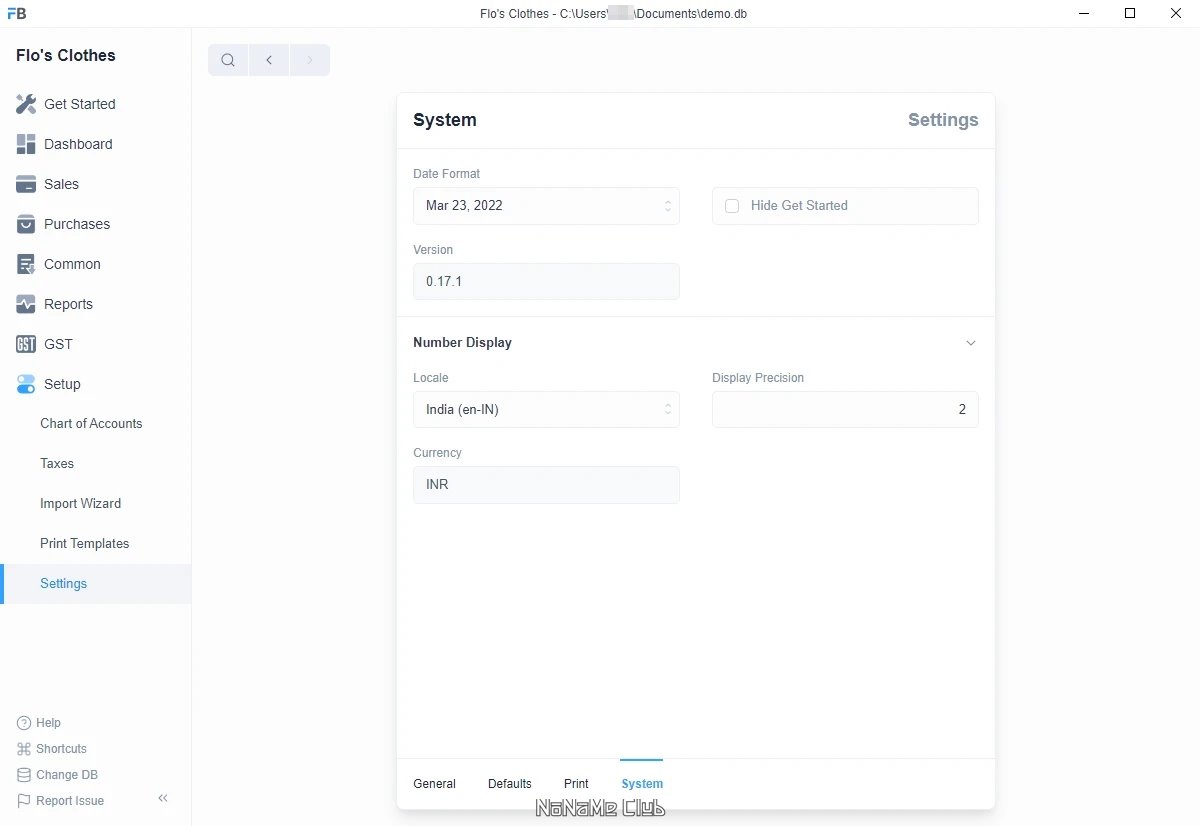Click the Change DB link
The width and height of the screenshot is (1200, 826).
tap(66, 775)
